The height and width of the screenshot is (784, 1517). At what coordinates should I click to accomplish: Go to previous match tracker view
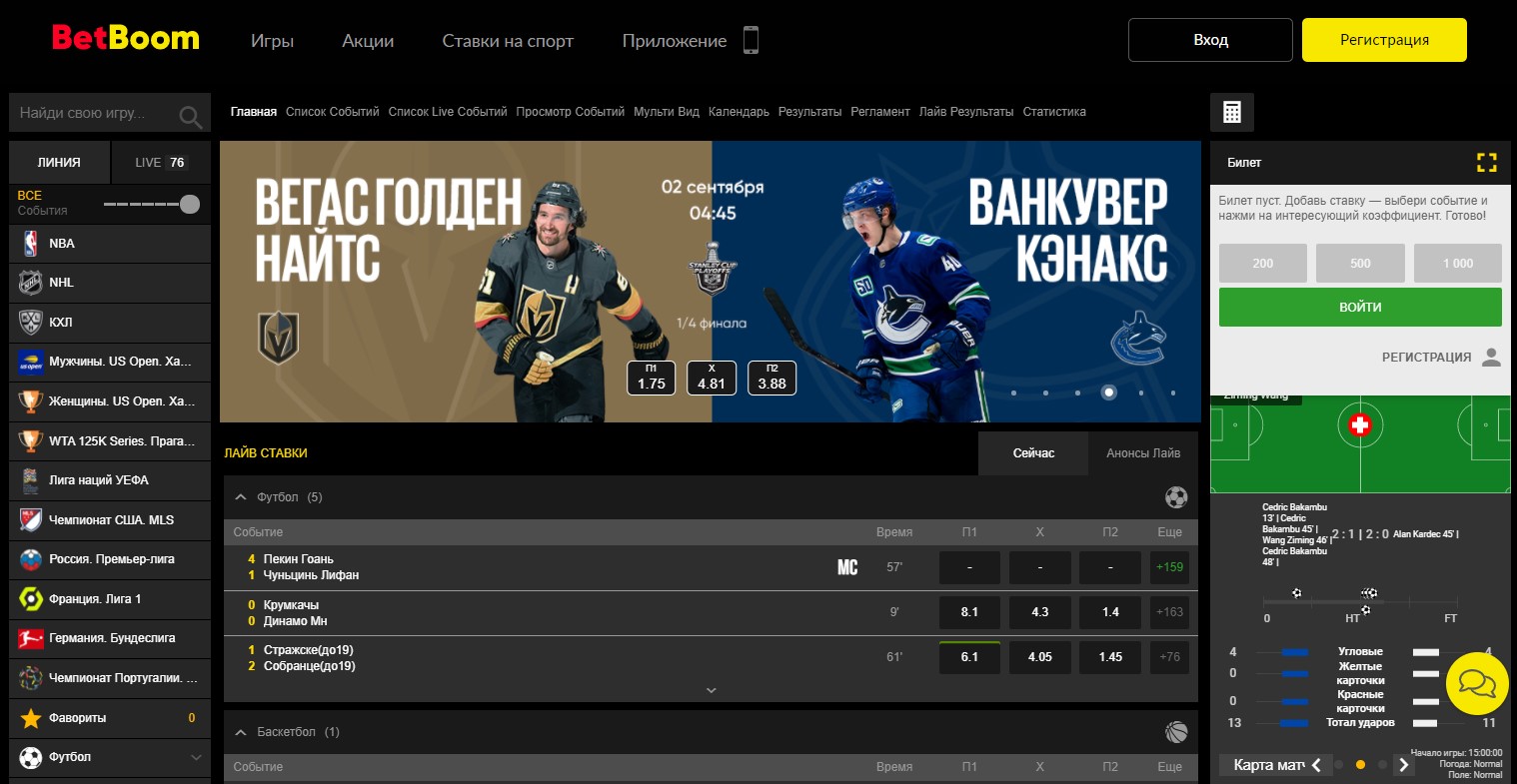[1316, 765]
